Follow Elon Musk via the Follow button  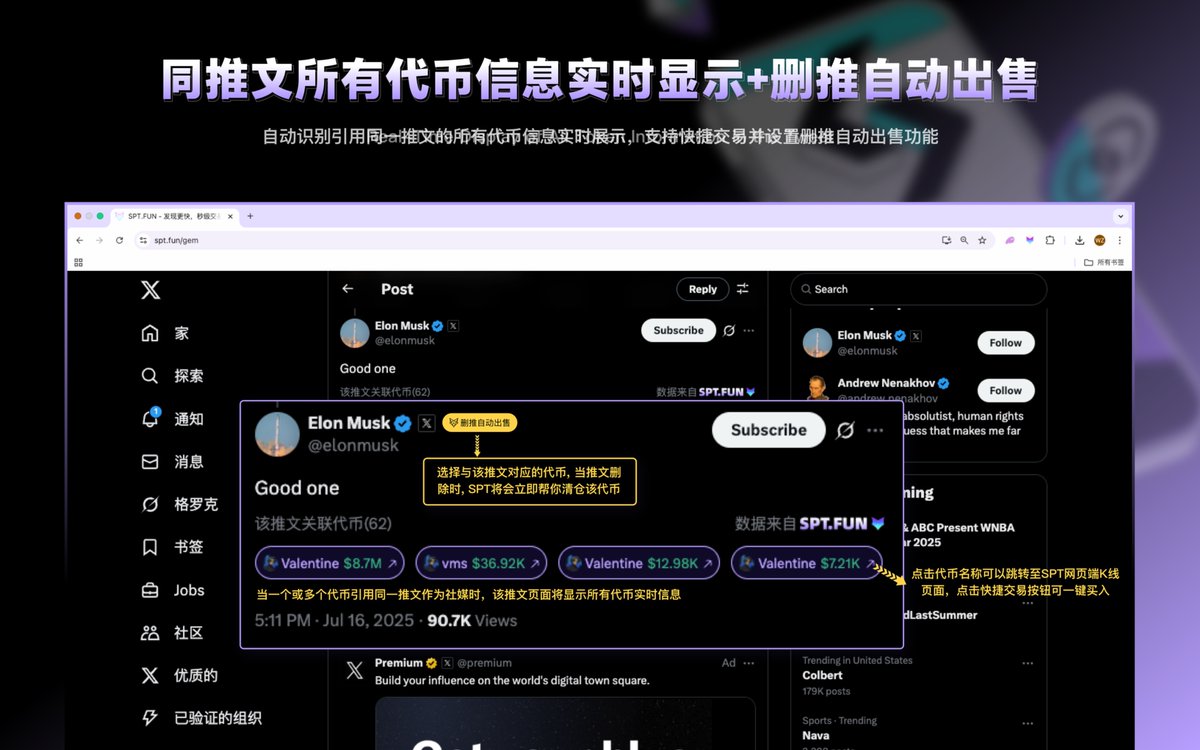point(1005,342)
